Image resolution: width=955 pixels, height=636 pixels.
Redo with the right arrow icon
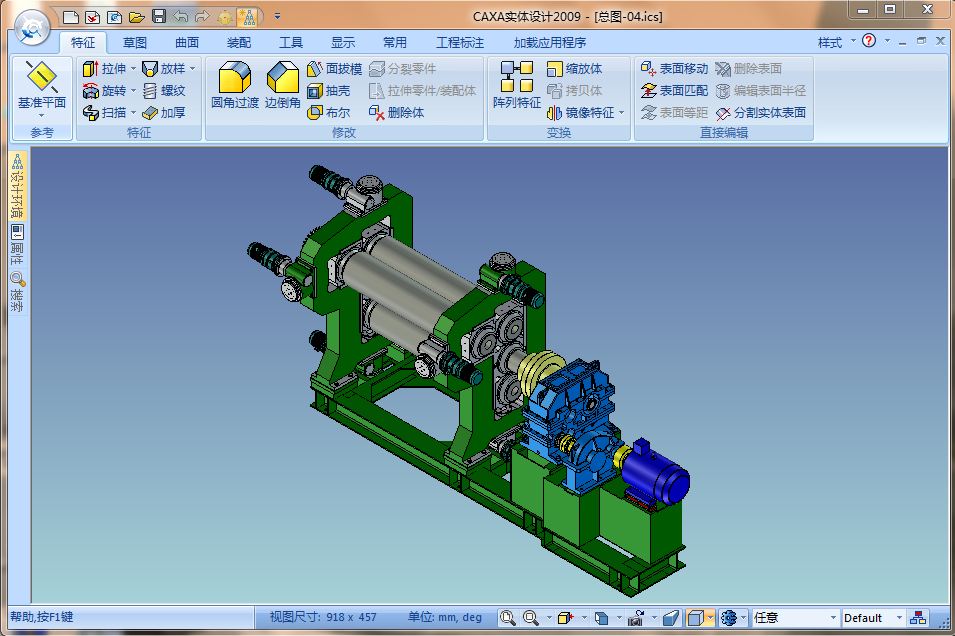pos(202,16)
